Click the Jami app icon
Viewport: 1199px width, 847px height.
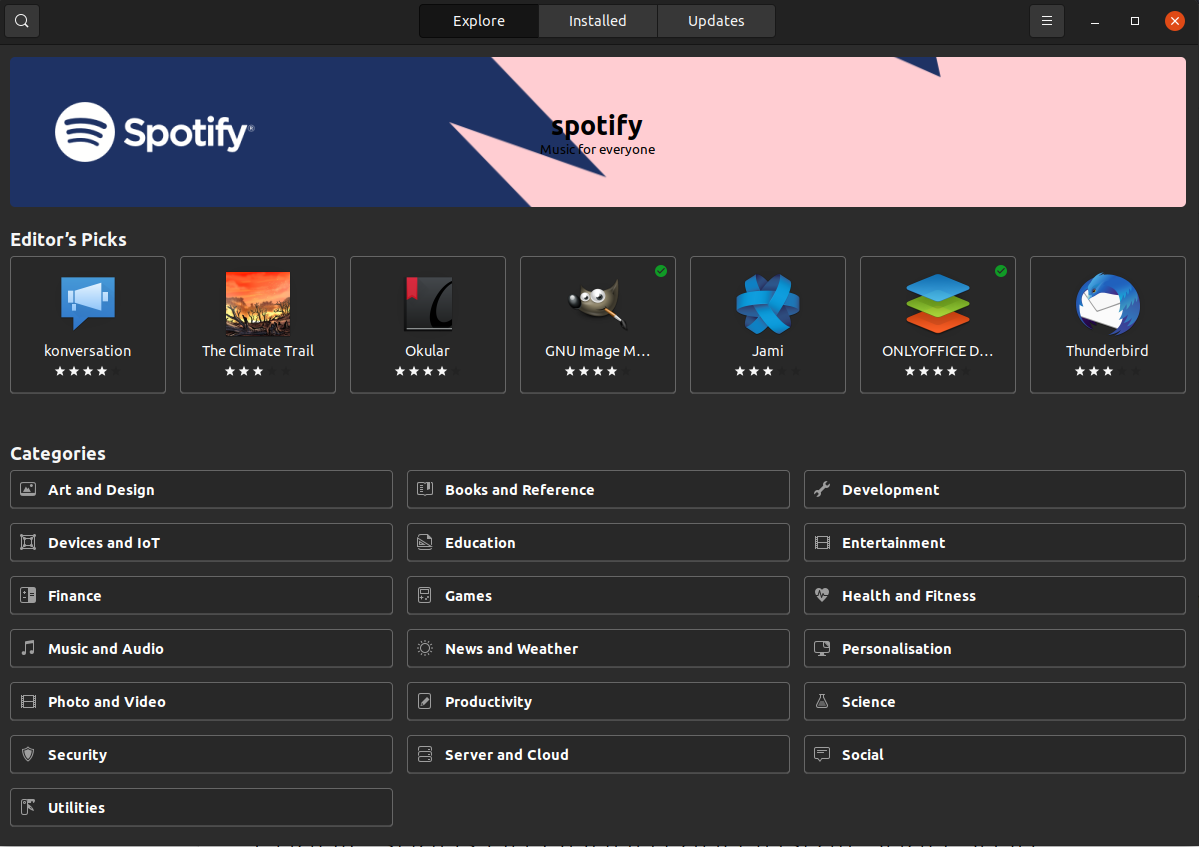[x=768, y=303]
